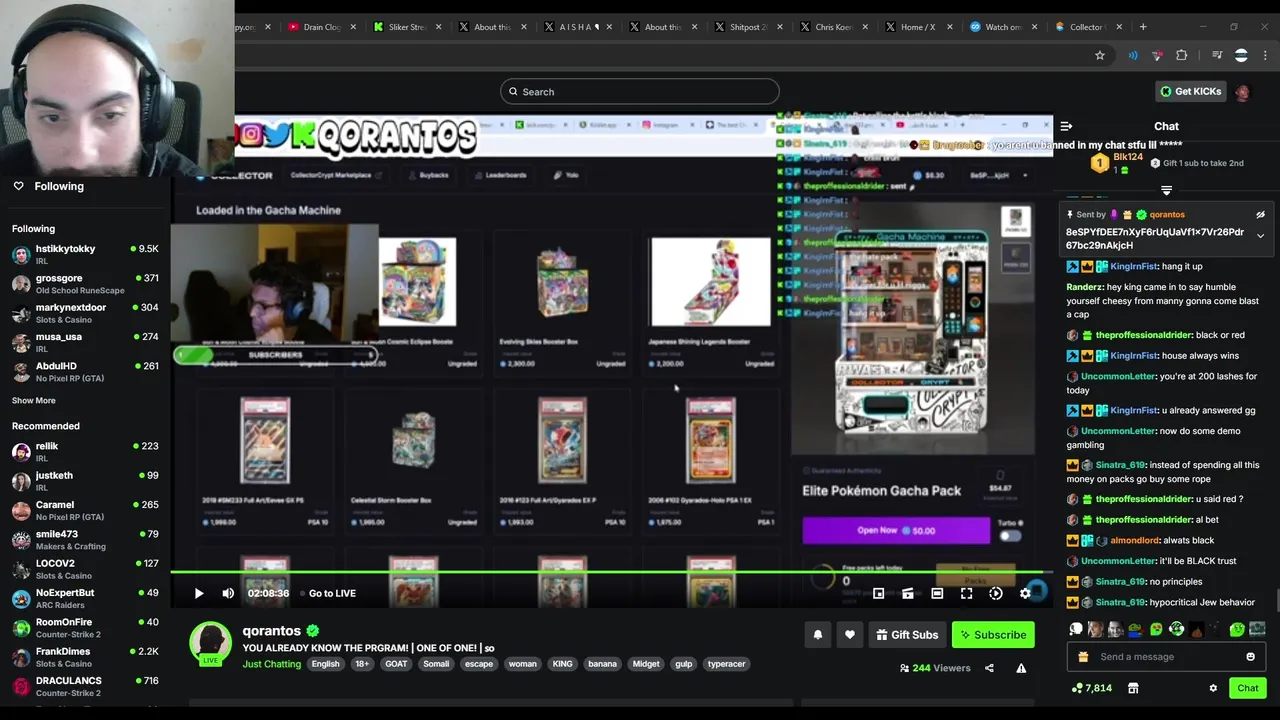Click the 7,814 channel points balance
Image resolution: width=1280 pixels, height=720 pixels.
click(1091, 688)
